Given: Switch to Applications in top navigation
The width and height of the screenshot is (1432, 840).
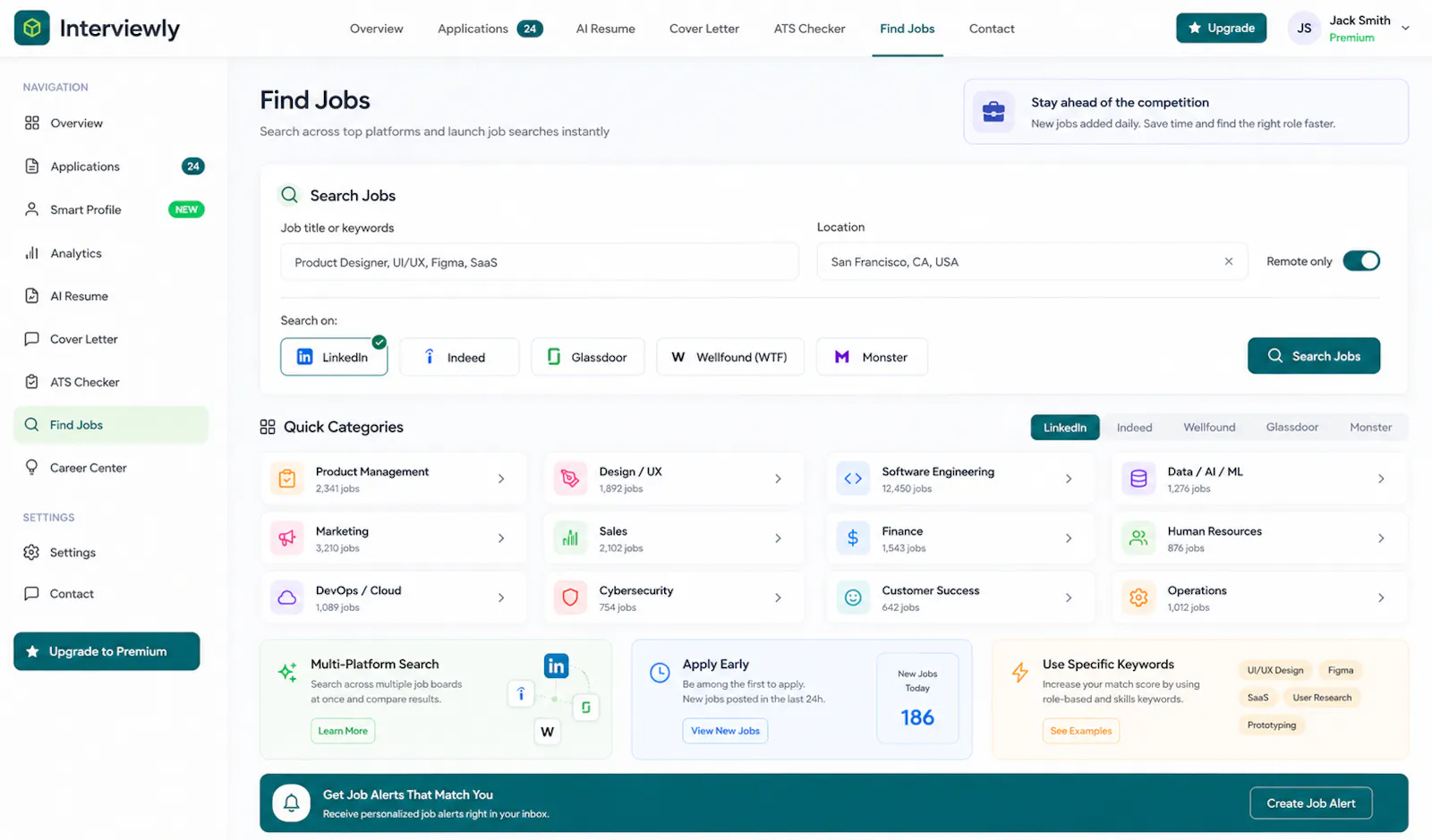Looking at the screenshot, I should click(490, 29).
